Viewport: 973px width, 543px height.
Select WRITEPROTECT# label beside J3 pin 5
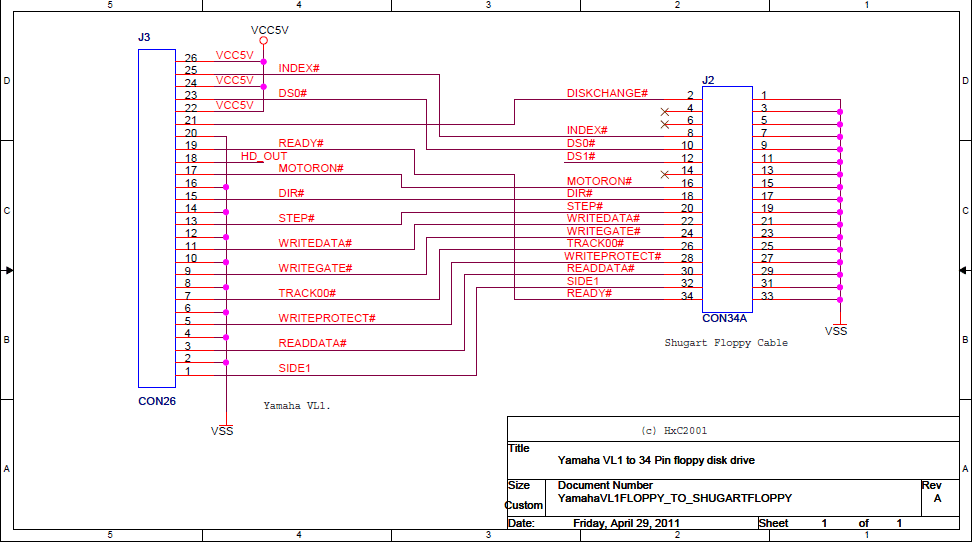click(326, 318)
